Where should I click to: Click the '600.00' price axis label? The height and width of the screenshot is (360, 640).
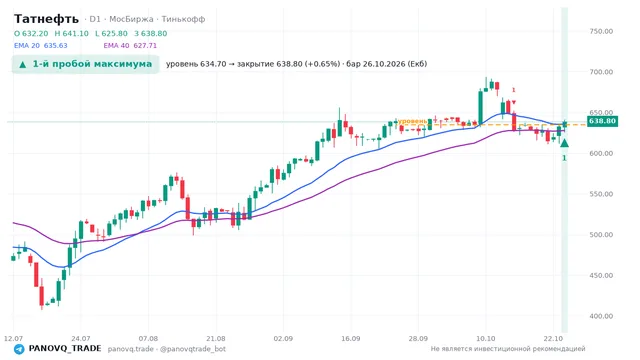601,153
